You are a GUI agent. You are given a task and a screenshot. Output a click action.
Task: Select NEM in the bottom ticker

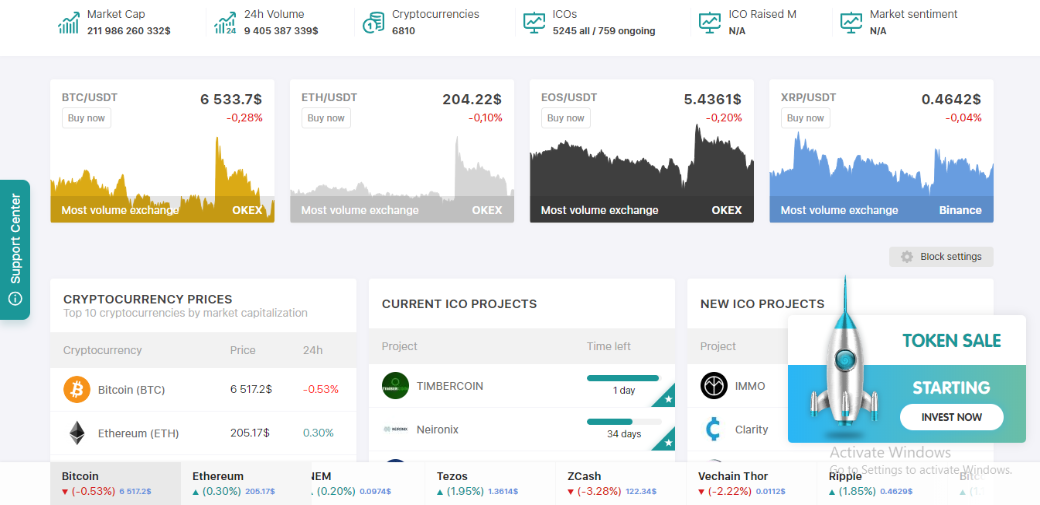368,483
